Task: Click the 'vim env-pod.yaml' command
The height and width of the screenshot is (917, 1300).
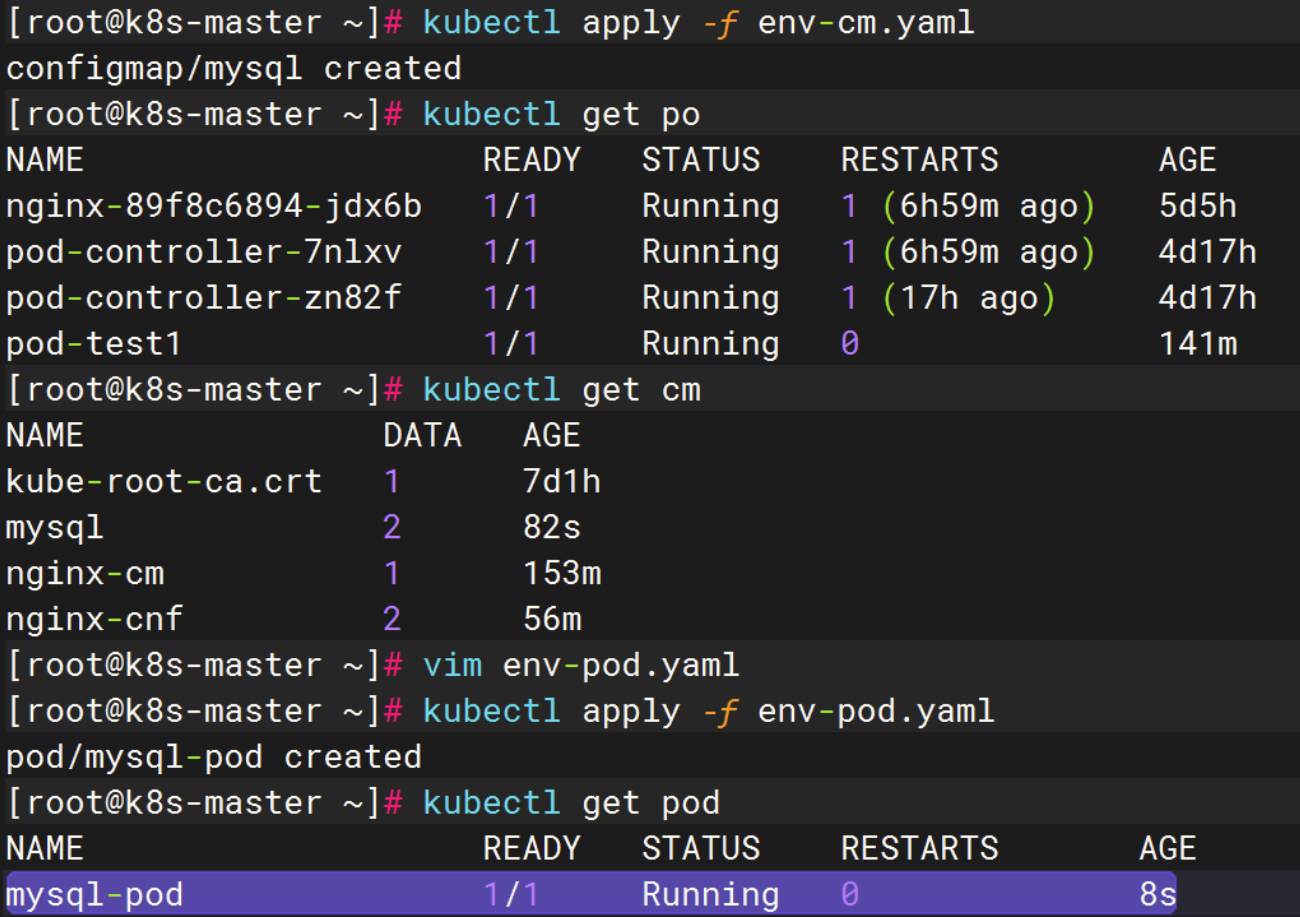Action: [x=581, y=665]
